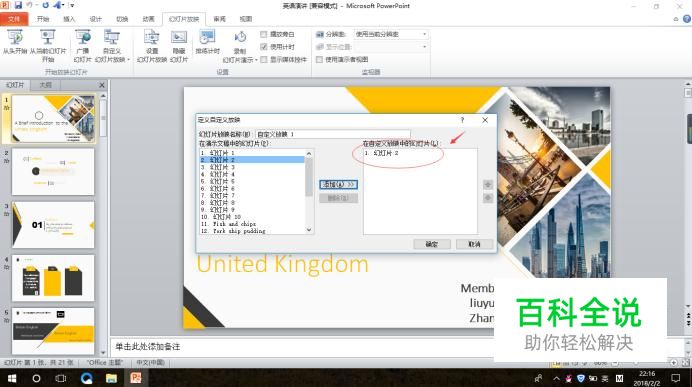Click the PowerPoint taskbar icon
Image resolution: width=692 pixels, height=387 pixels.
coord(136,378)
